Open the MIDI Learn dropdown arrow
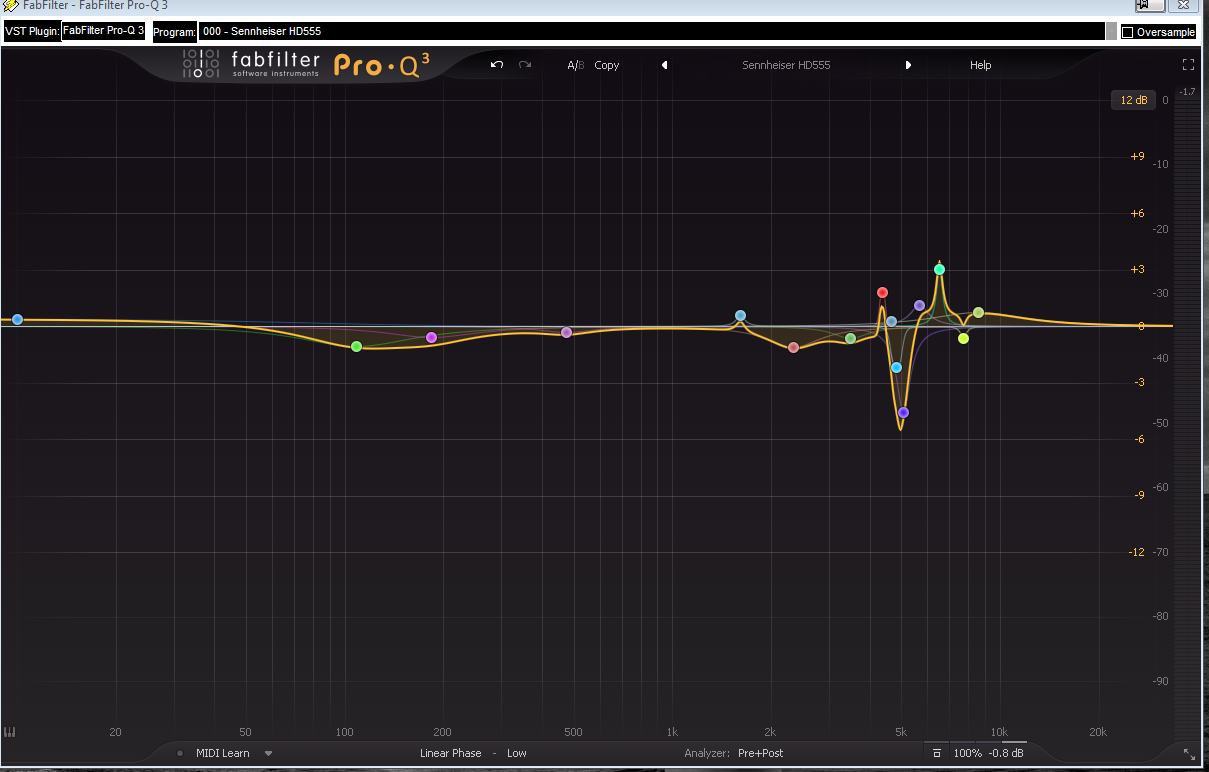This screenshot has width=1209, height=772. [268, 753]
